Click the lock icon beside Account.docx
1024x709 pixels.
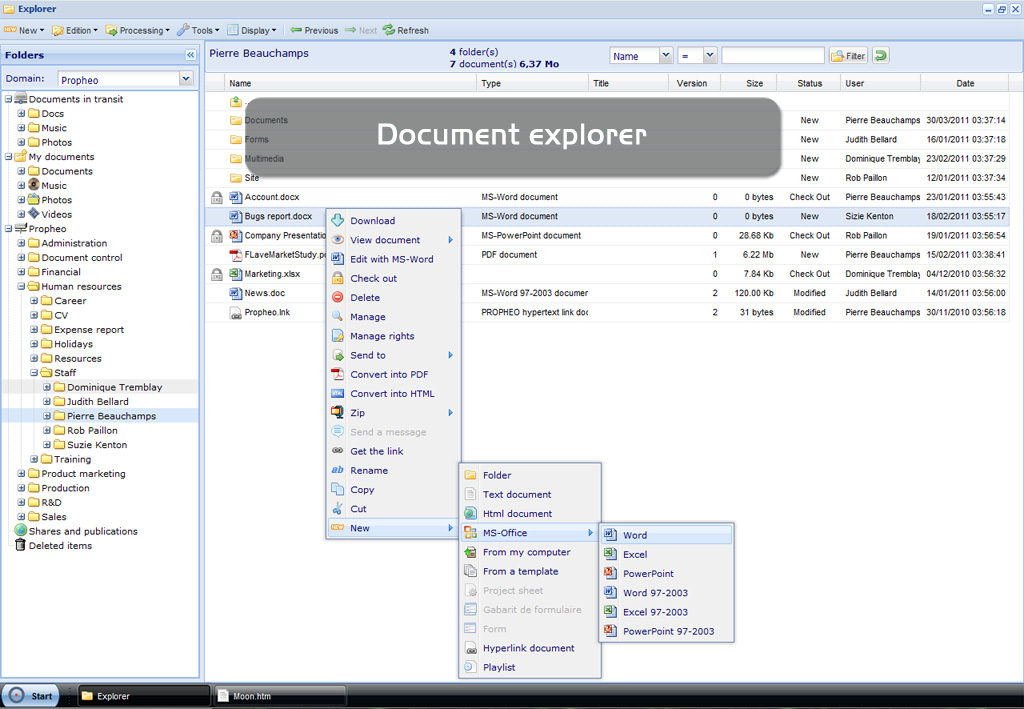pyautogui.click(x=216, y=197)
